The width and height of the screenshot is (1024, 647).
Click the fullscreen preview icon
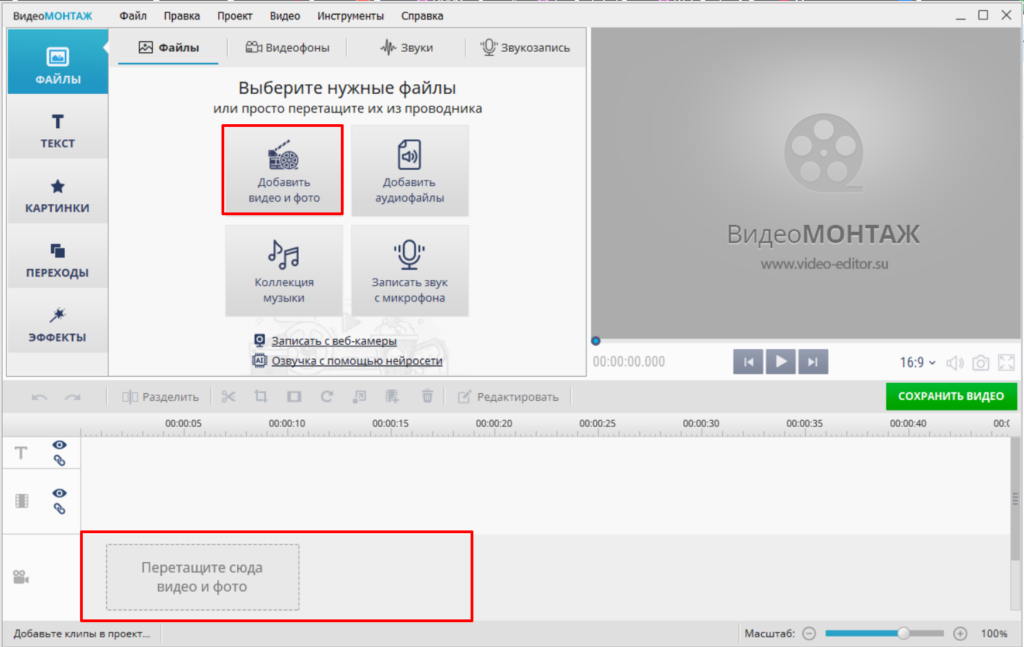pos(1006,362)
